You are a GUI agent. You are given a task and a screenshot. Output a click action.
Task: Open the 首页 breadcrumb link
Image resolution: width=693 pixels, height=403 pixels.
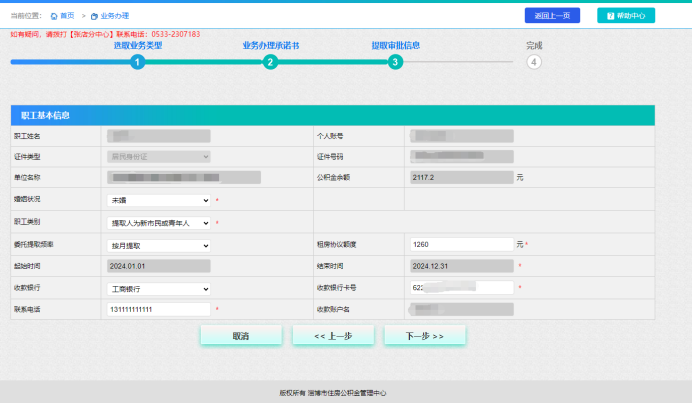[67, 16]
